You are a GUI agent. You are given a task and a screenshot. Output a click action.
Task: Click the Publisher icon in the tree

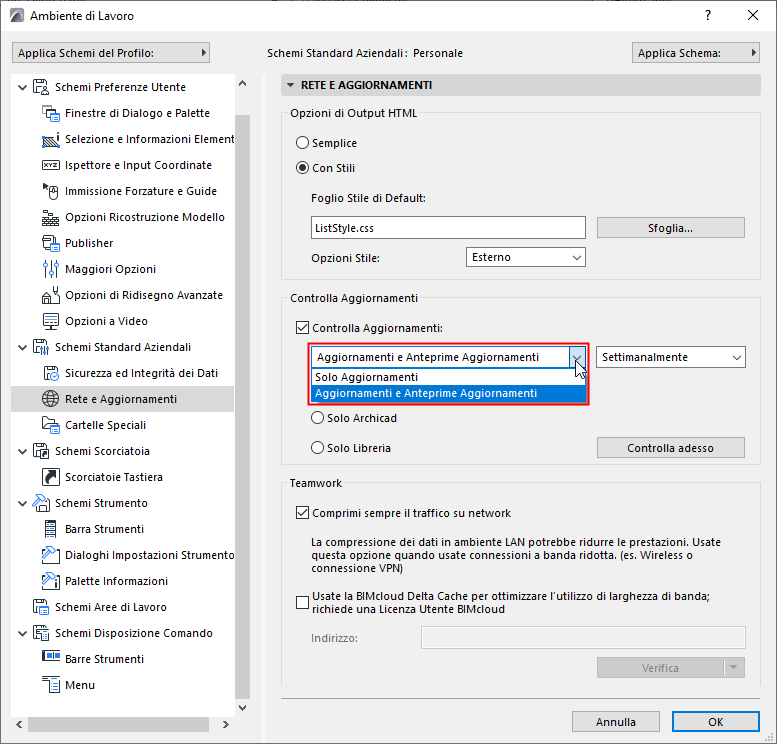pos(51,243)
